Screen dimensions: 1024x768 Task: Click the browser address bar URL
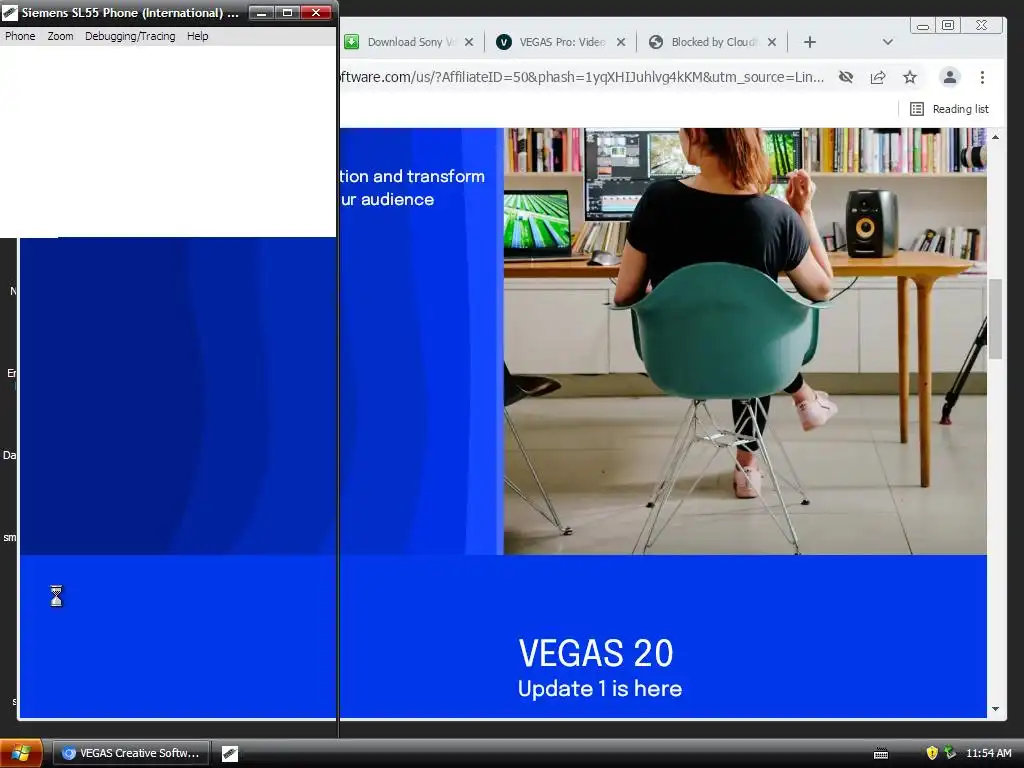(x=581, y=77)
